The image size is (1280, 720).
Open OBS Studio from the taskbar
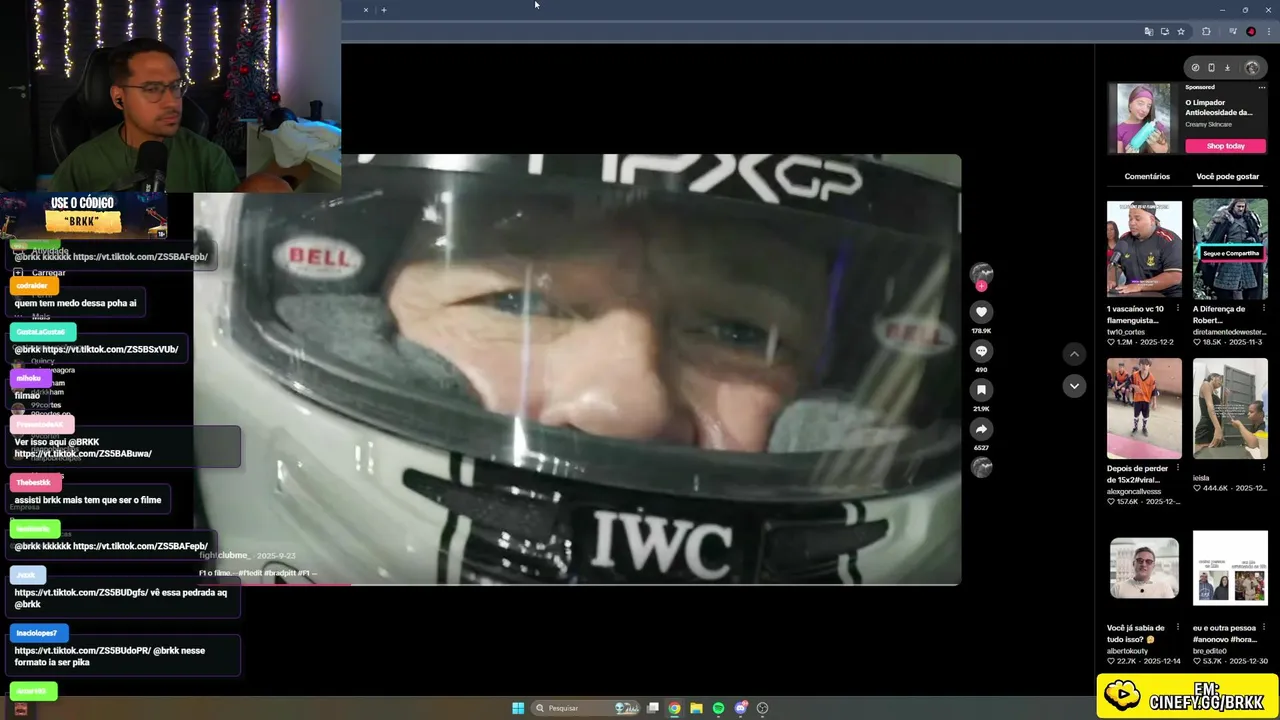[763, 708]
